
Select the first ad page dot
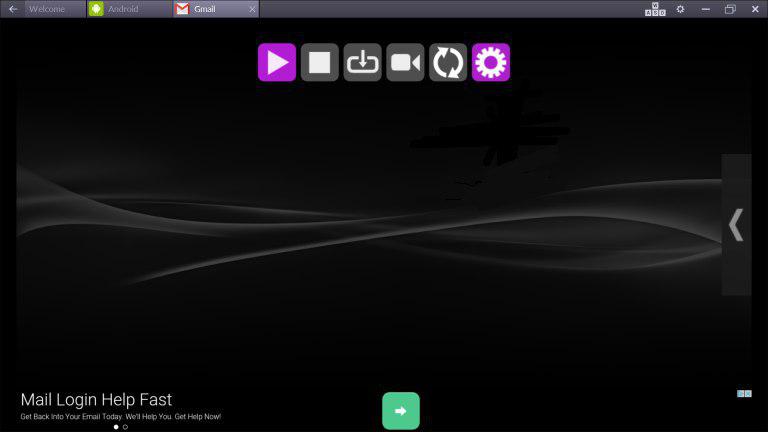click(115, 427)
